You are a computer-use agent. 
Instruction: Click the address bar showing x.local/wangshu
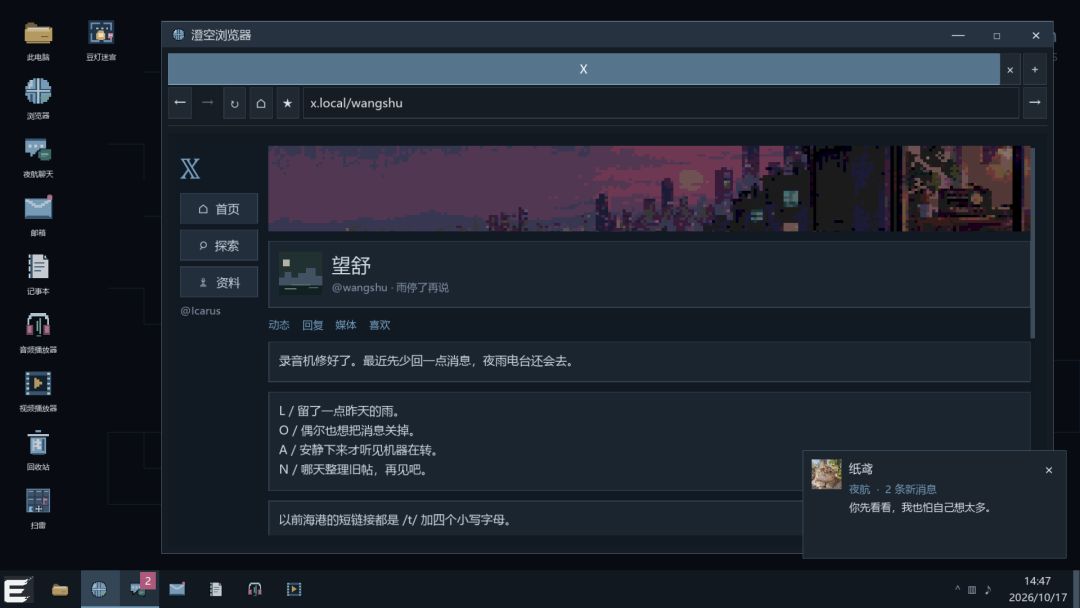point(661,103)
